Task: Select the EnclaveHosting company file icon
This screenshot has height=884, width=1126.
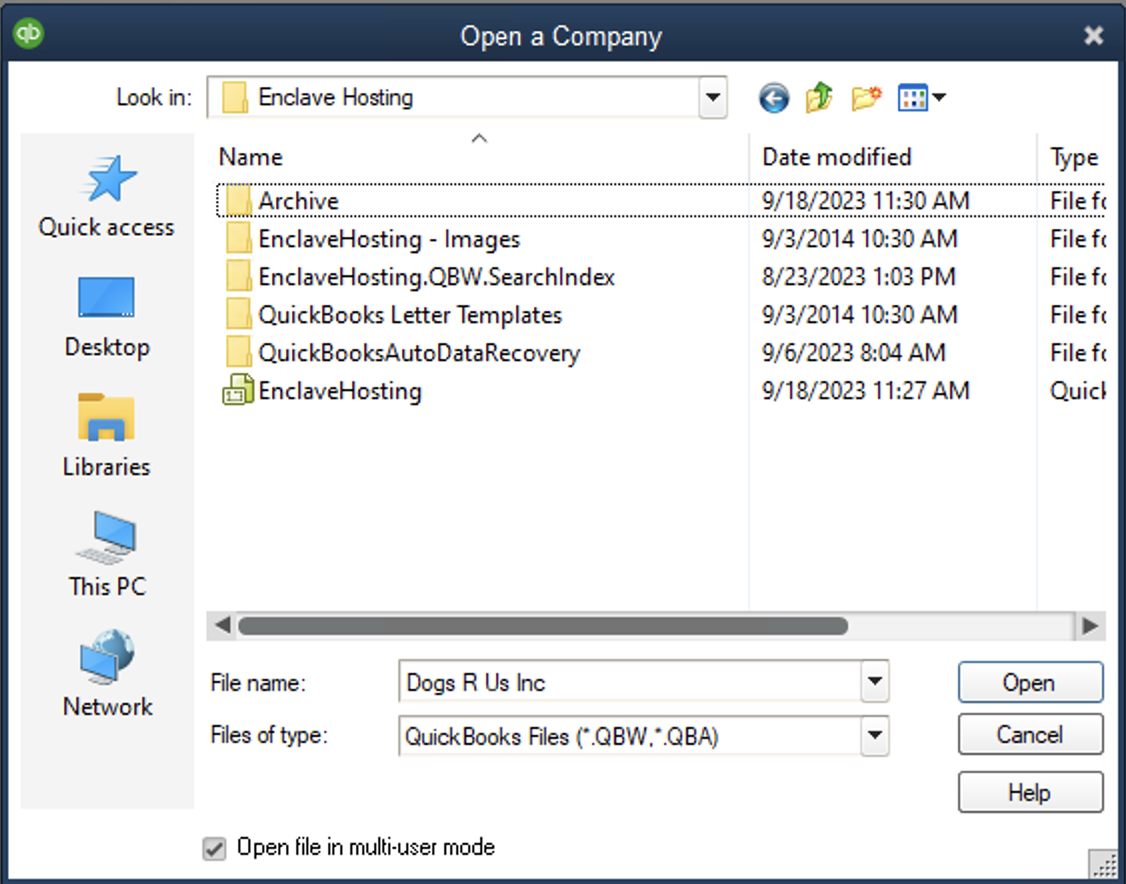Action: coord(238,391)
